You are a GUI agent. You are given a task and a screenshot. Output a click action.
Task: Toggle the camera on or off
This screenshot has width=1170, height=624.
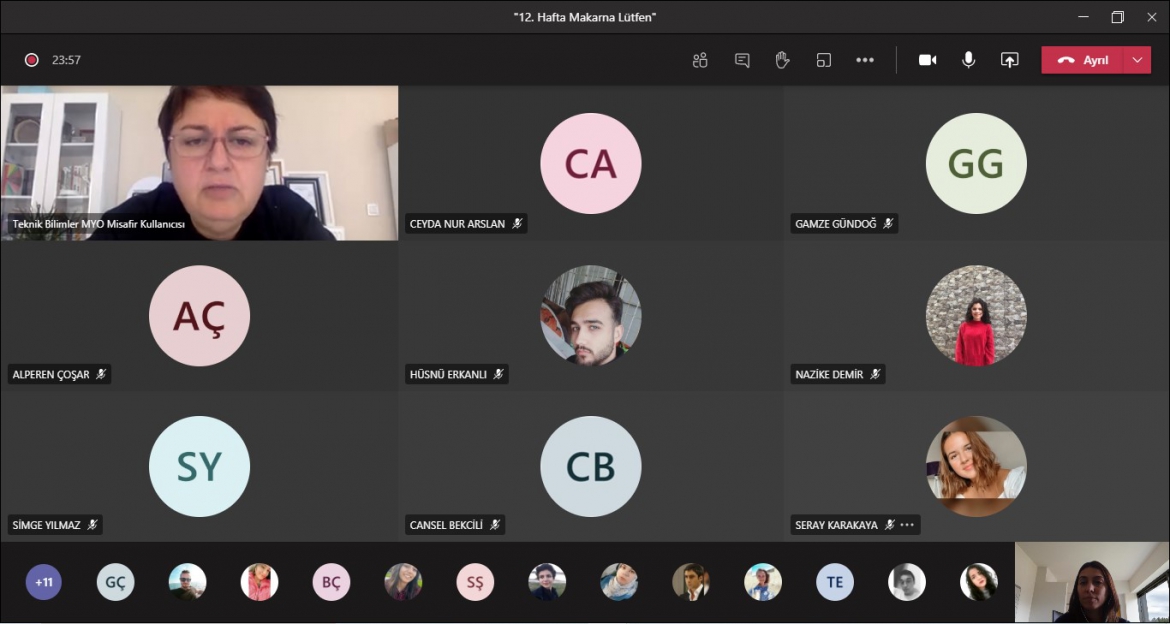pos(928,60)
